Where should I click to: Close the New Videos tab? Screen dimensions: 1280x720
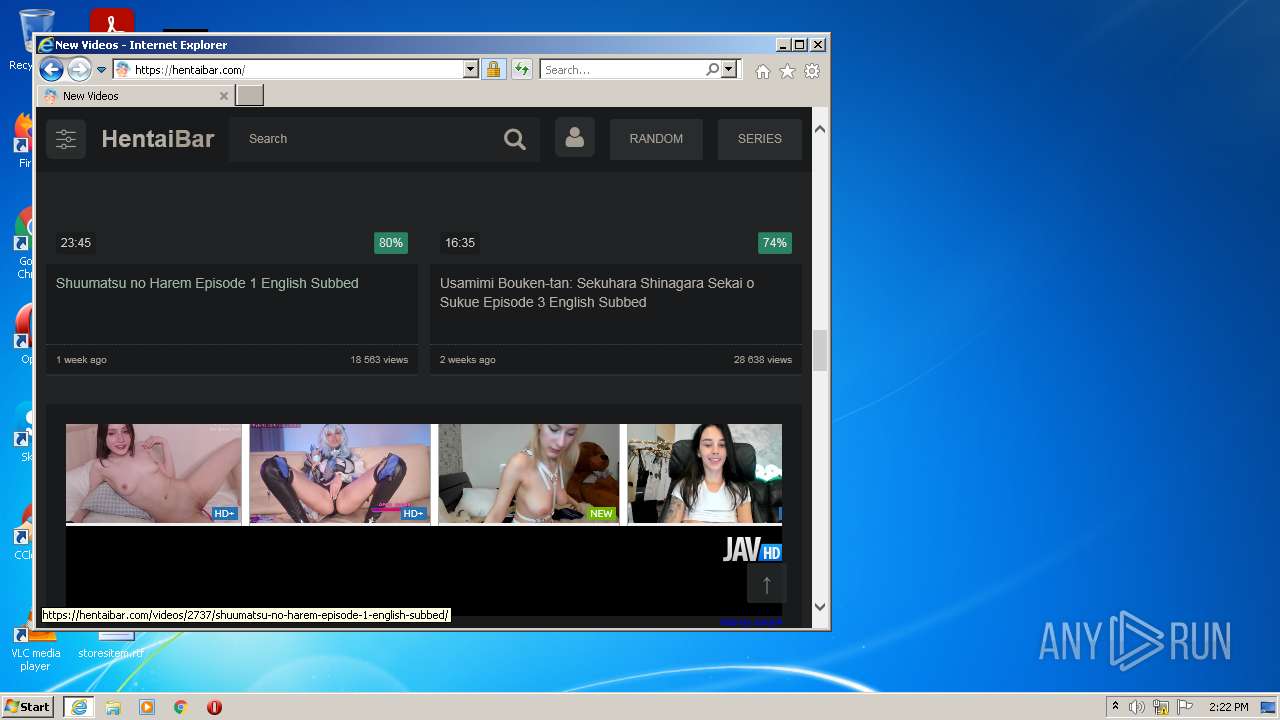tap(224, 96)
